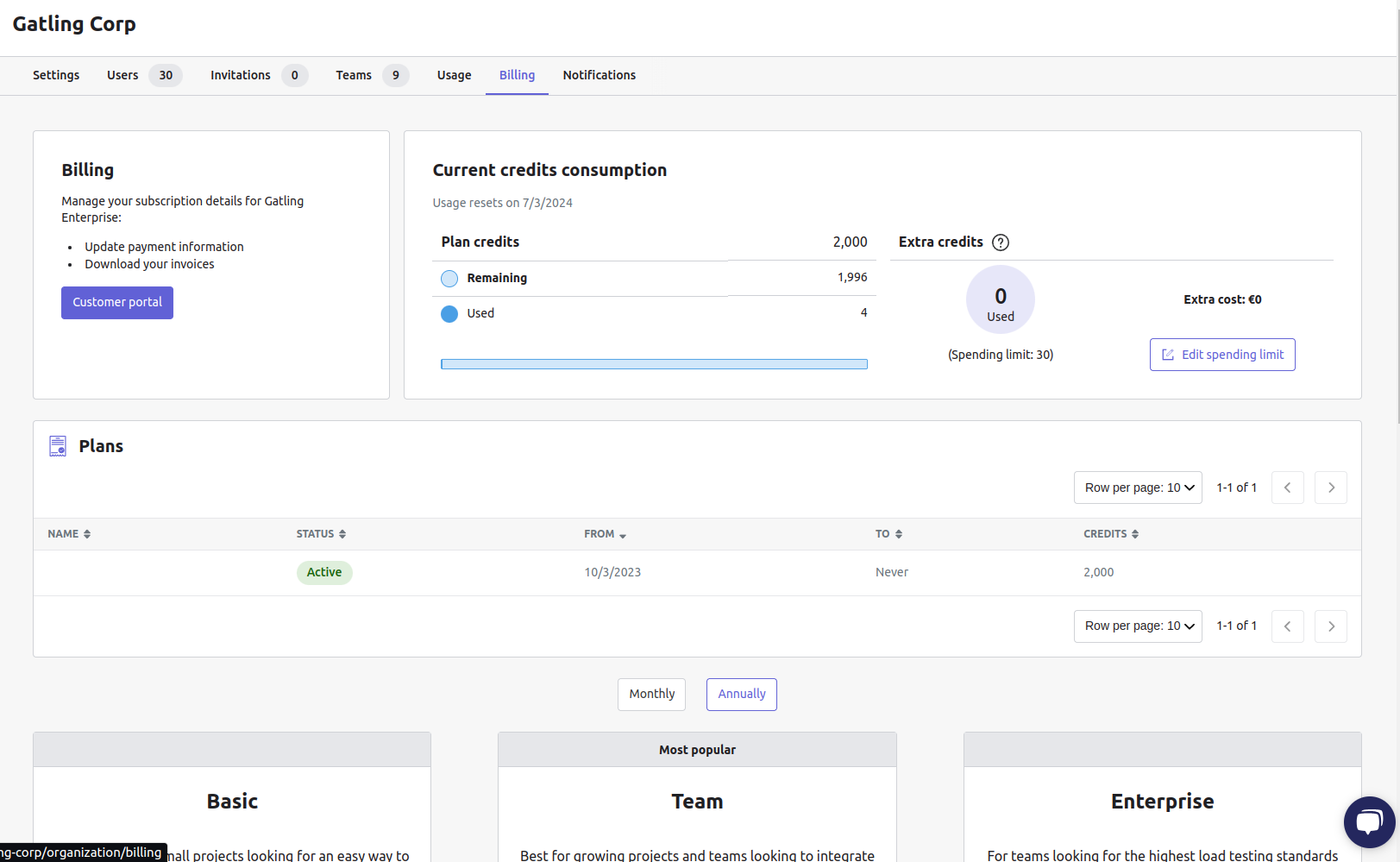This screenshot has height=862, width=1400.
Task: Go to next page in top pagination
Action: click(x=1330, y=488)
